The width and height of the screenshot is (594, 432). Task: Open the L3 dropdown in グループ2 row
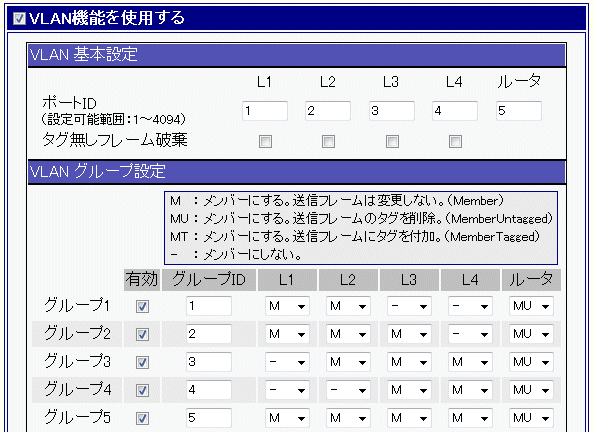[x=409, y=334]
